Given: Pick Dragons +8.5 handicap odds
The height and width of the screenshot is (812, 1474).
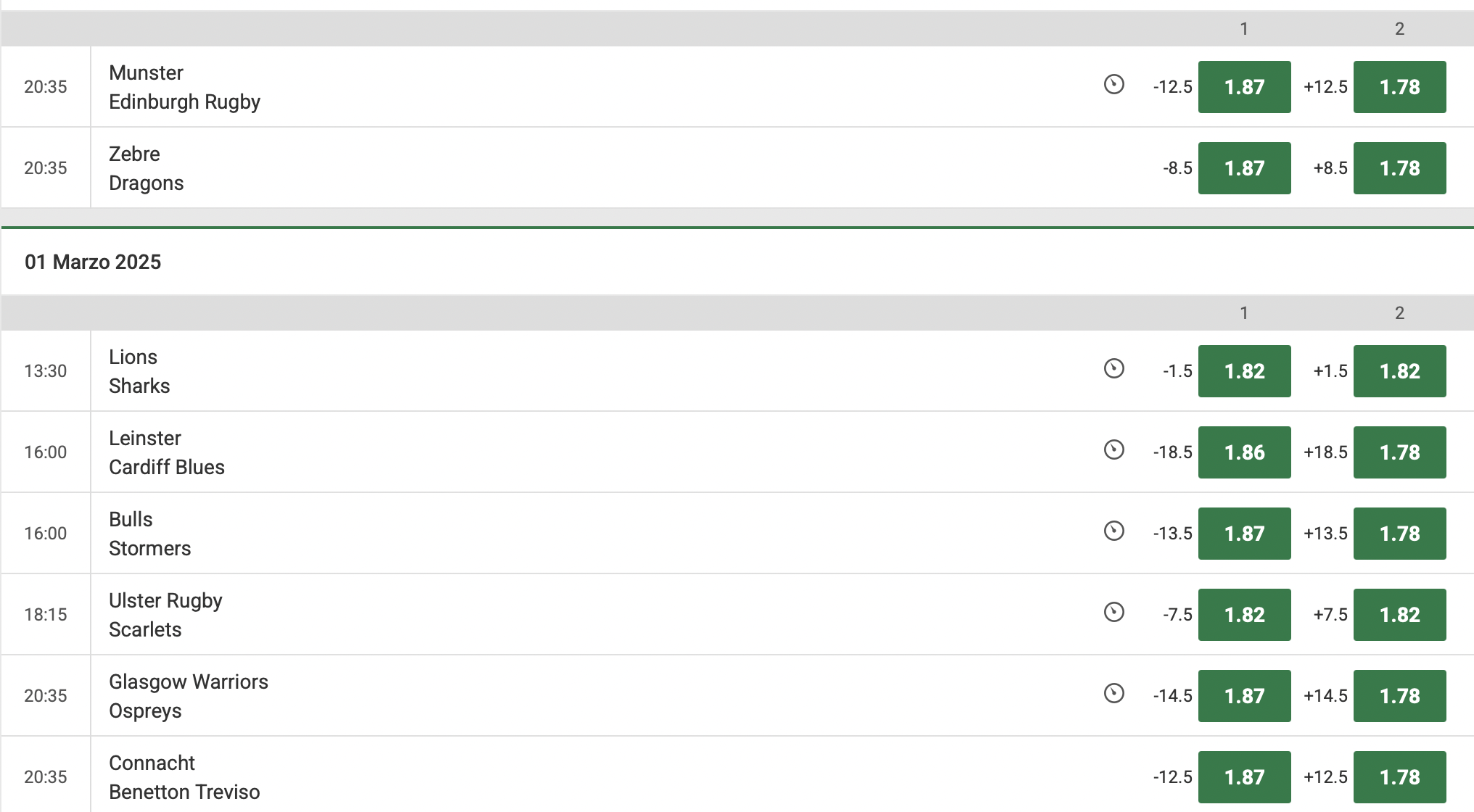Looking at the screenshot, I should 1399,168.
